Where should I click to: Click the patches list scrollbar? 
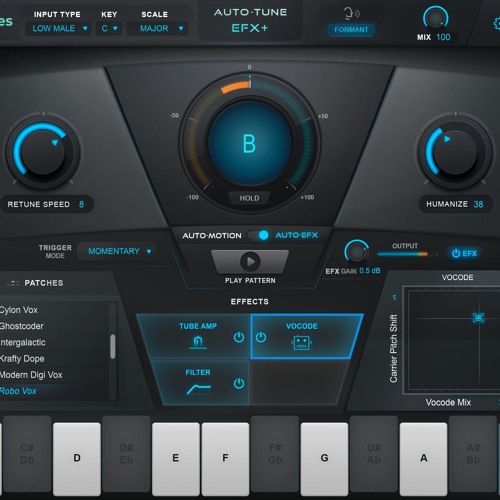click(x=113, y=347)
